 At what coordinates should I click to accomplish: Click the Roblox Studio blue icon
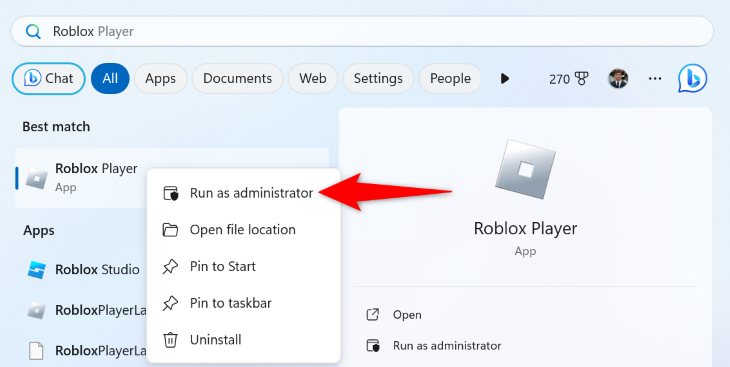tap(37, 270)
